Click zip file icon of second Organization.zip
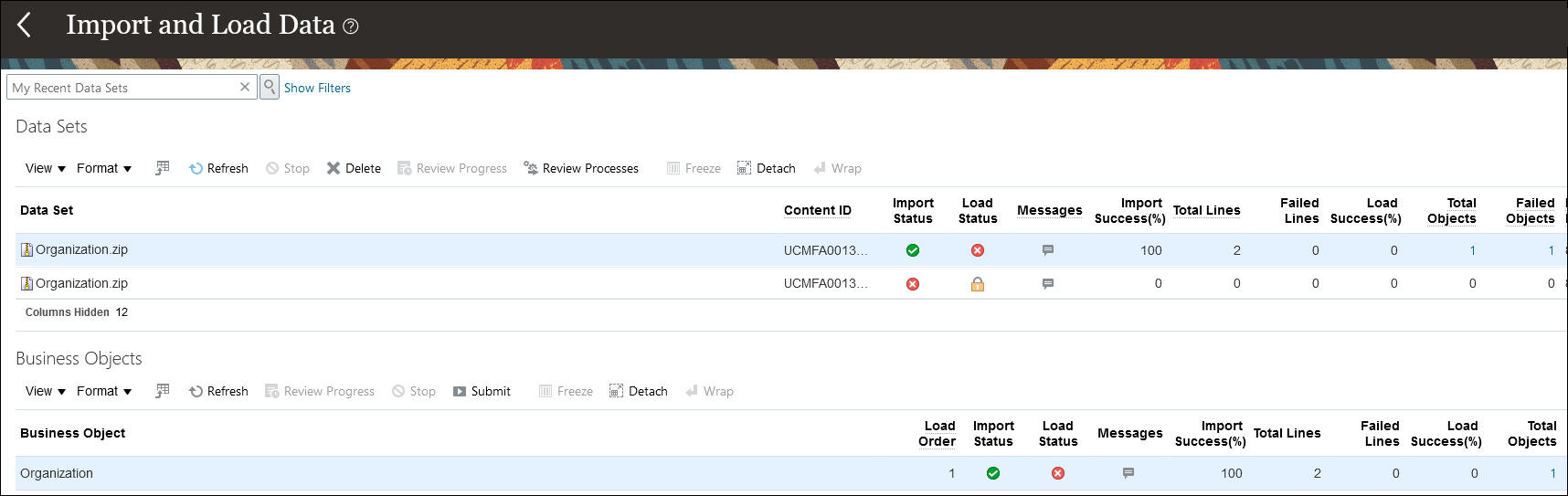1568x496 pixels. click(x=26, y=283)
